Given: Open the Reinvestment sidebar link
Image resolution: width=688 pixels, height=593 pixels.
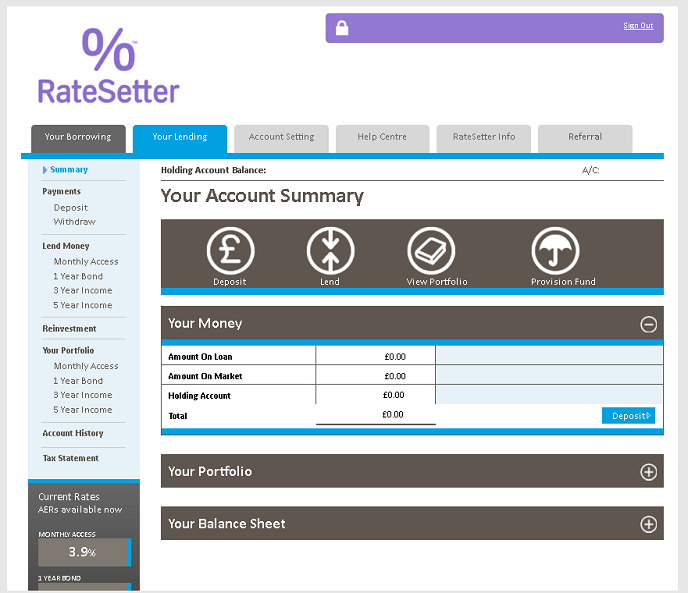Looking at the screenshot, I should coord(69,329).
